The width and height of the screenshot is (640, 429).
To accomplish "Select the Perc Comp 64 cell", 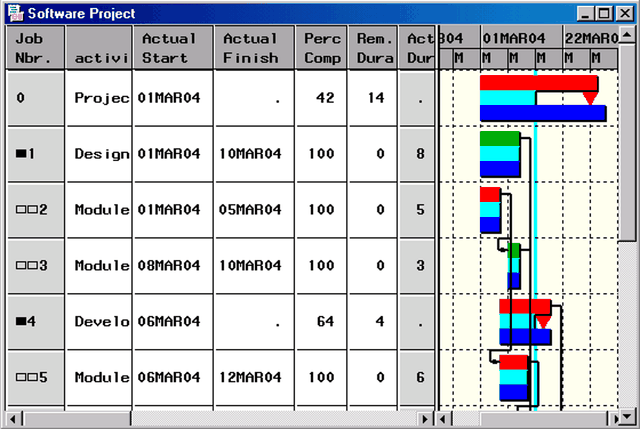I will tap(321, 322).
